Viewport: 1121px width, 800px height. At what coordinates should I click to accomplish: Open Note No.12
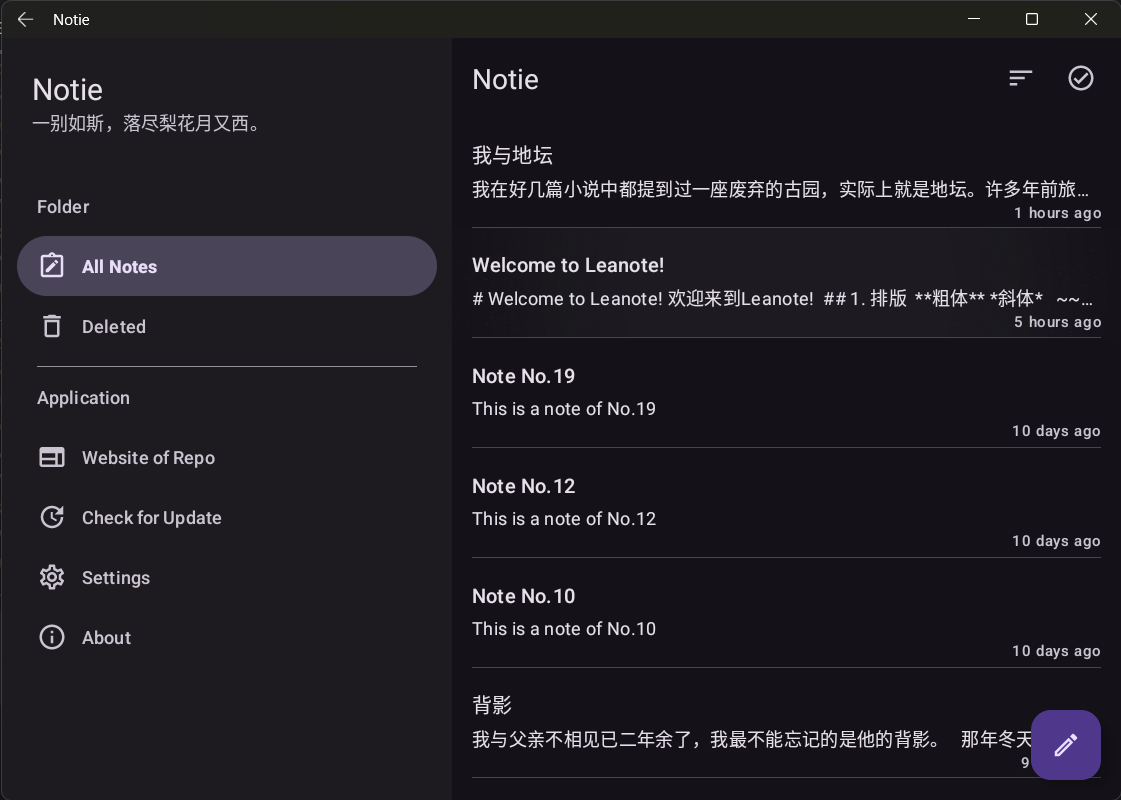pos(786,503)
